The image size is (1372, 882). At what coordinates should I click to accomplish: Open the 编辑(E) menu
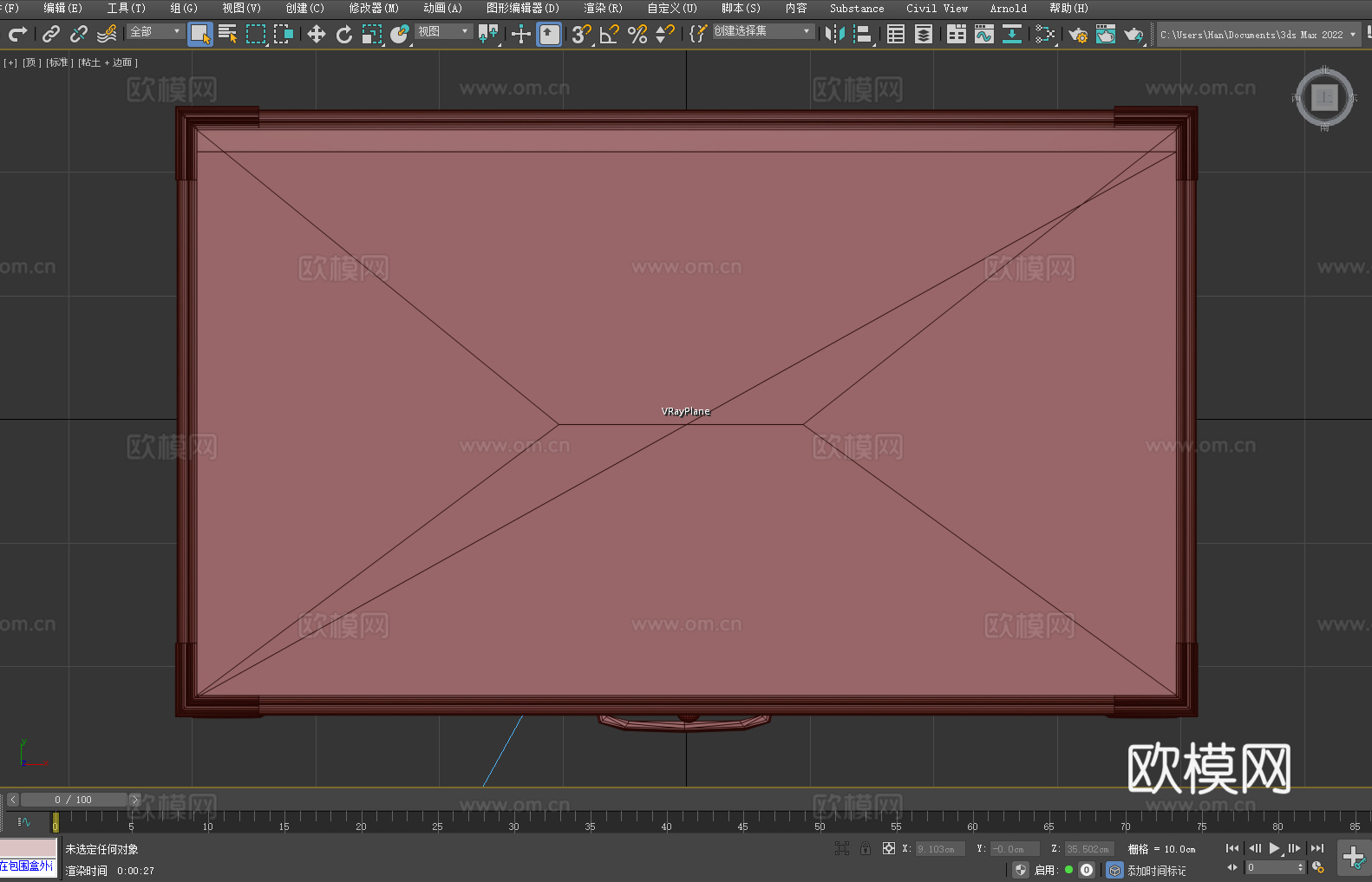tap(62, 8)
